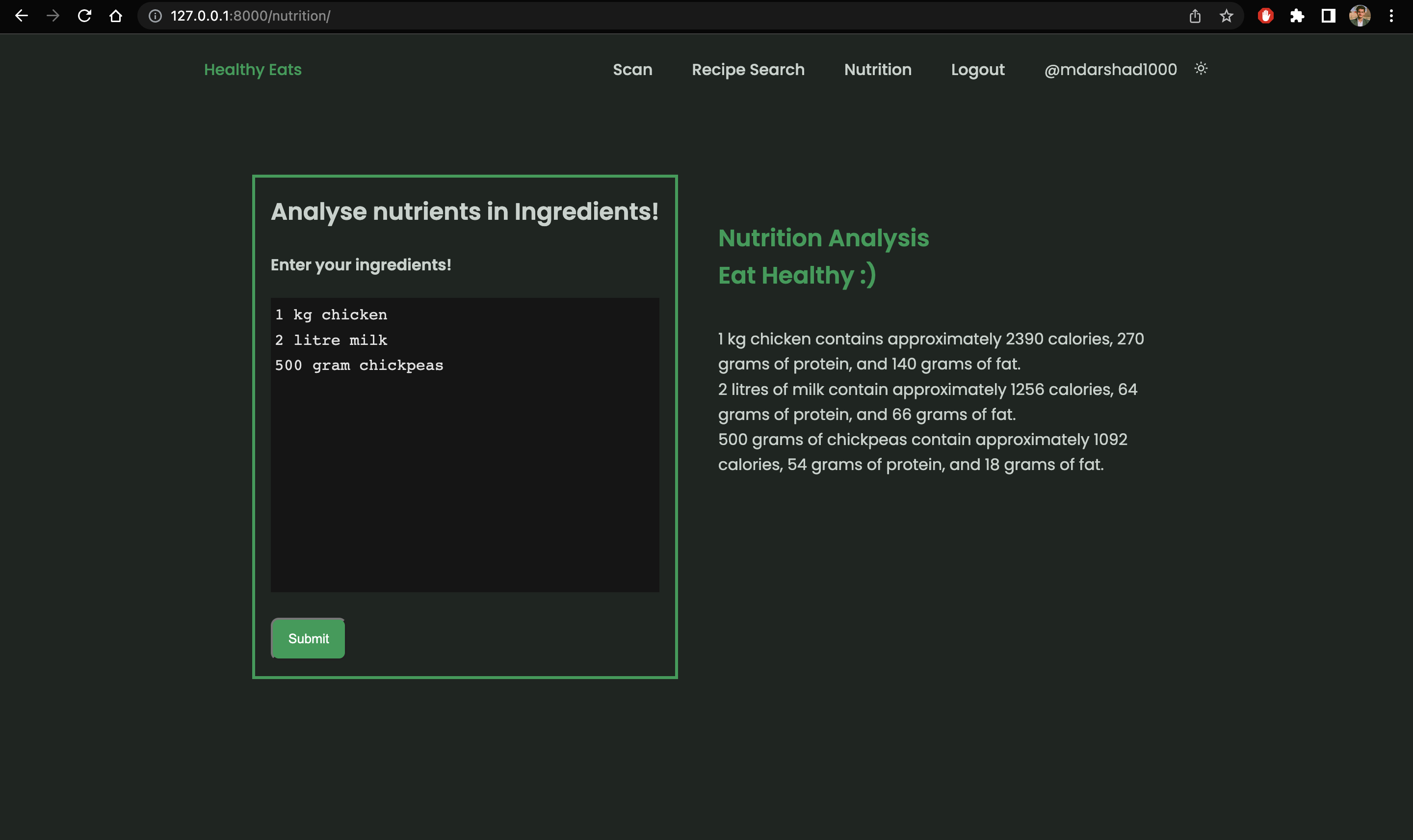Bookmark this page with the star toggle
This screenshot has height=840, width=1413.
1225,16
